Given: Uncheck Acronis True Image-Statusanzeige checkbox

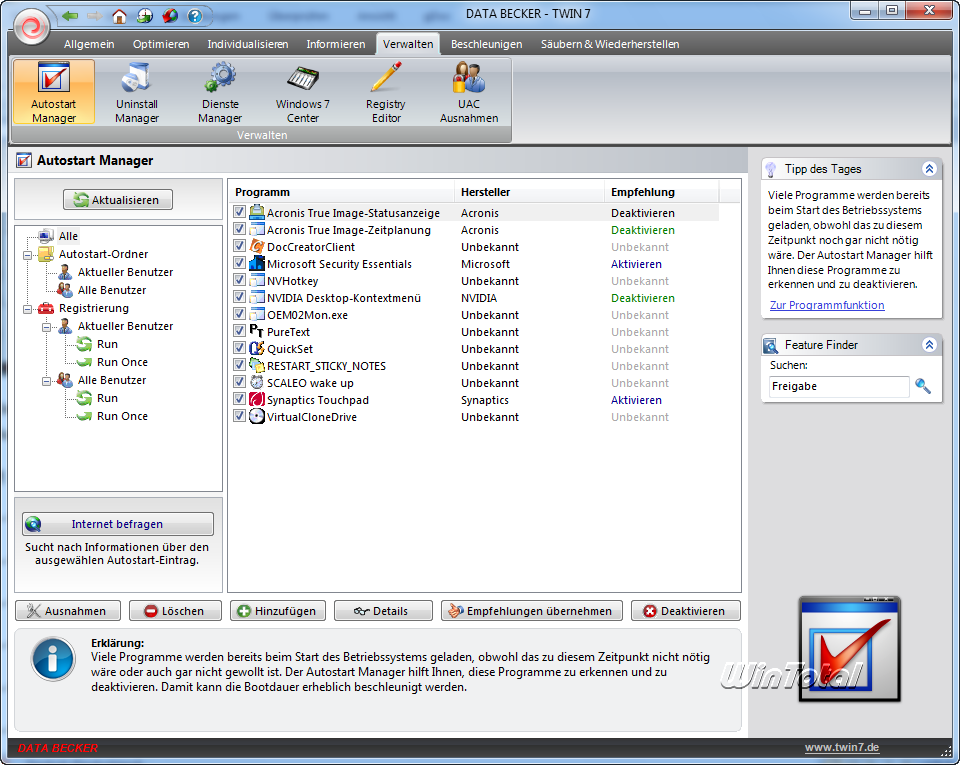Looking at the screenshot, I should [239, 213].
